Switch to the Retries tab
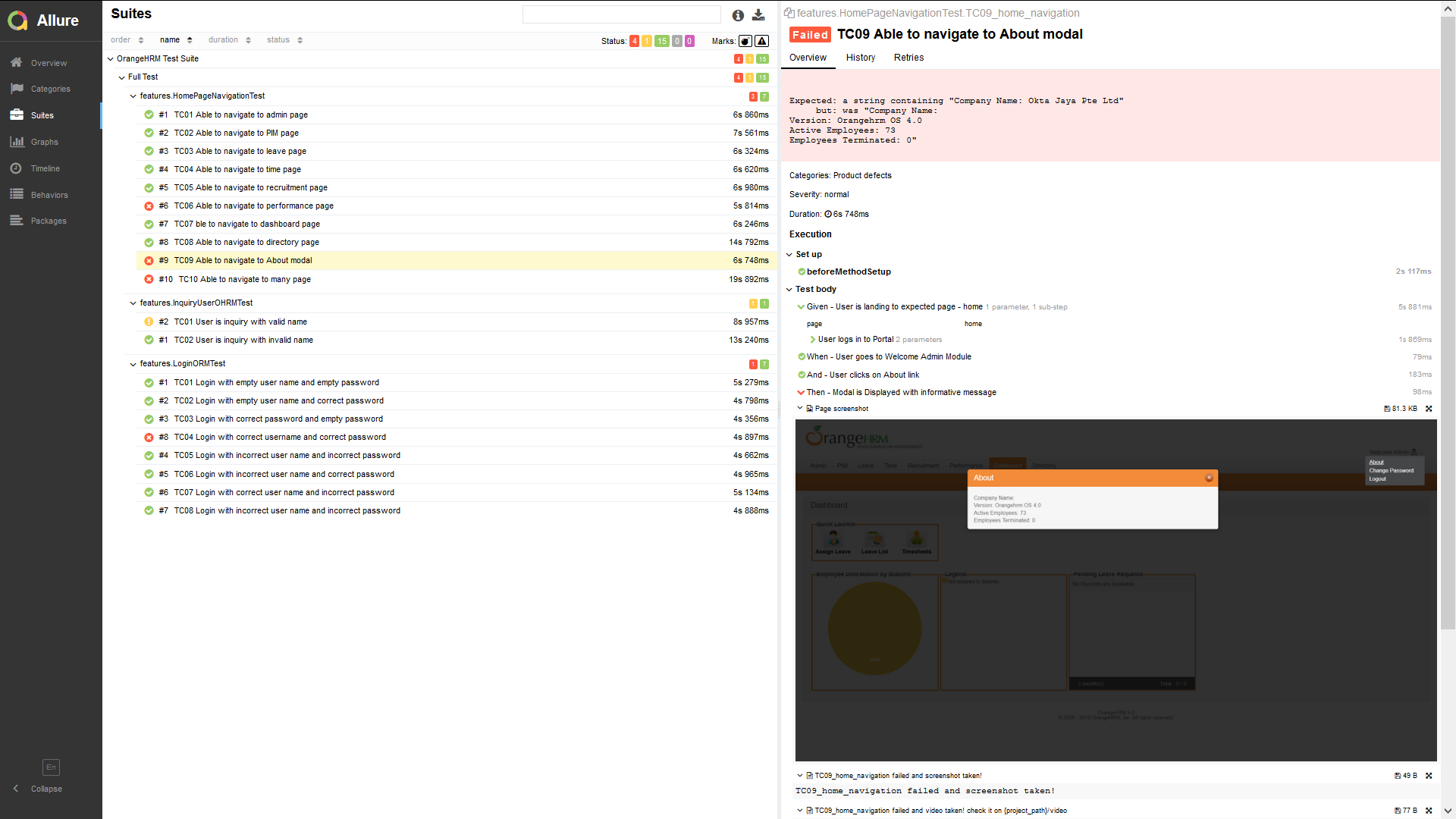1456x819 pixels. coord(908,58)
